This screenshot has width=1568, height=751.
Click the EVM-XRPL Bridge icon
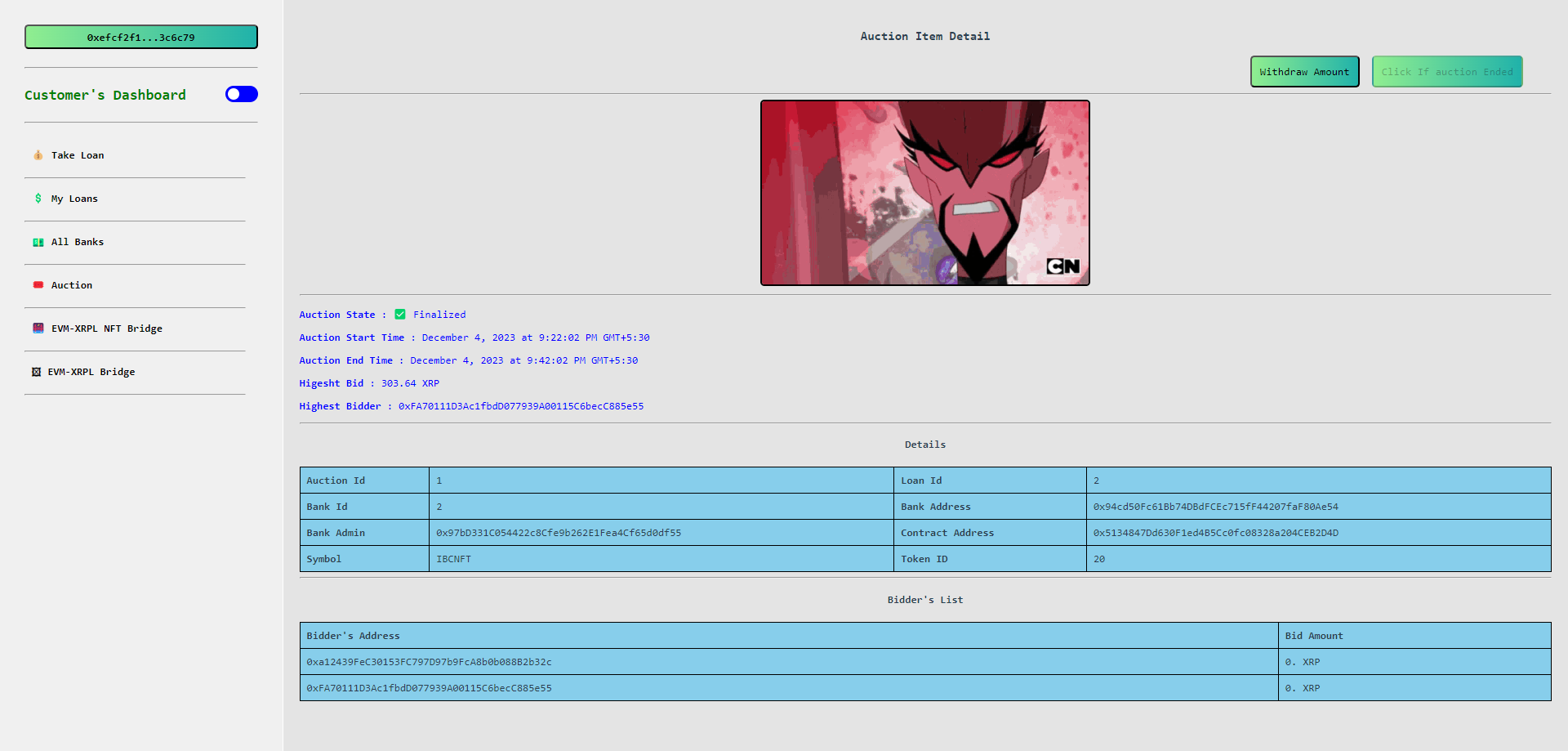click(x=36, y=372)
